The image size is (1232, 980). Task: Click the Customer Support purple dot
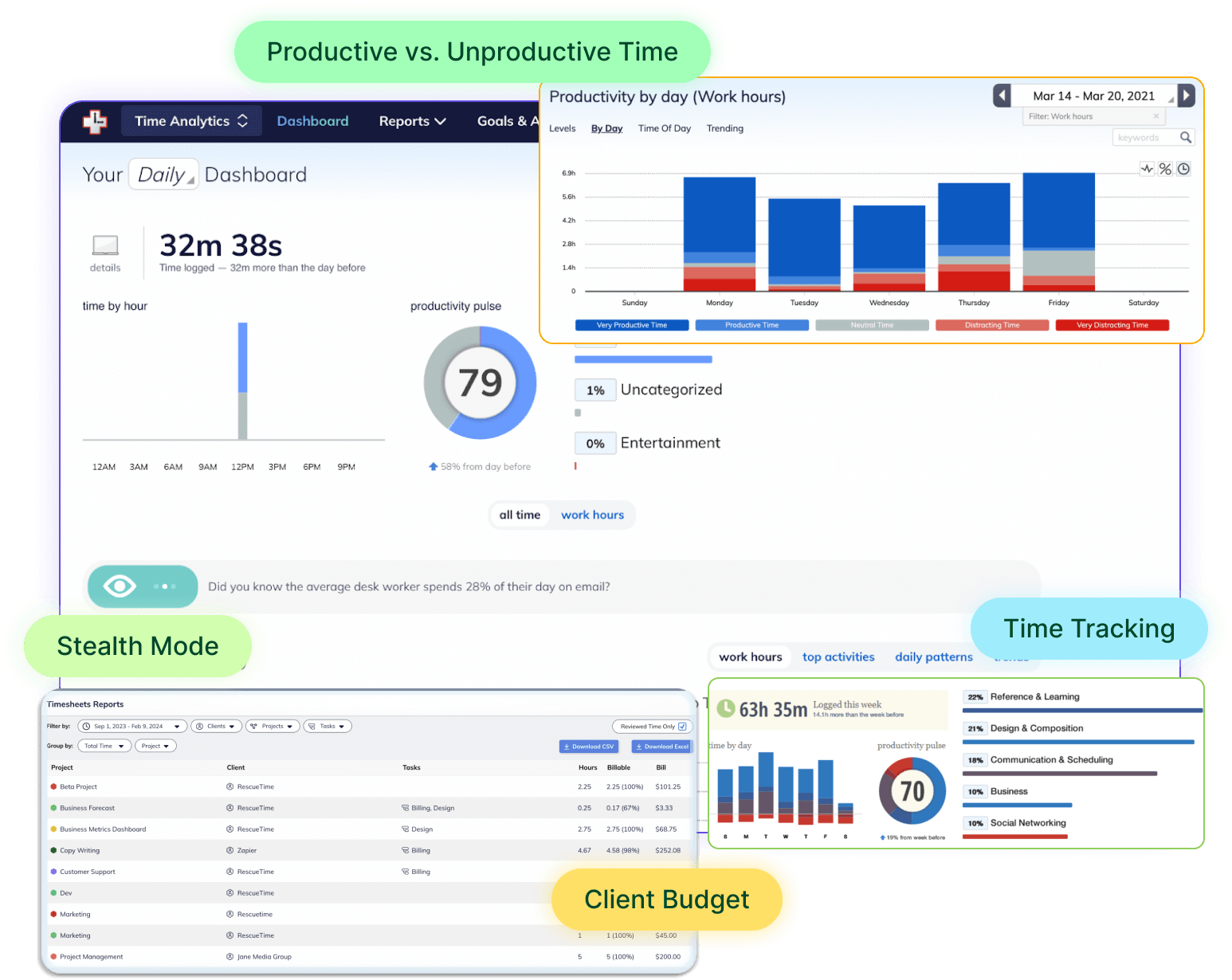tap(53, 872)
